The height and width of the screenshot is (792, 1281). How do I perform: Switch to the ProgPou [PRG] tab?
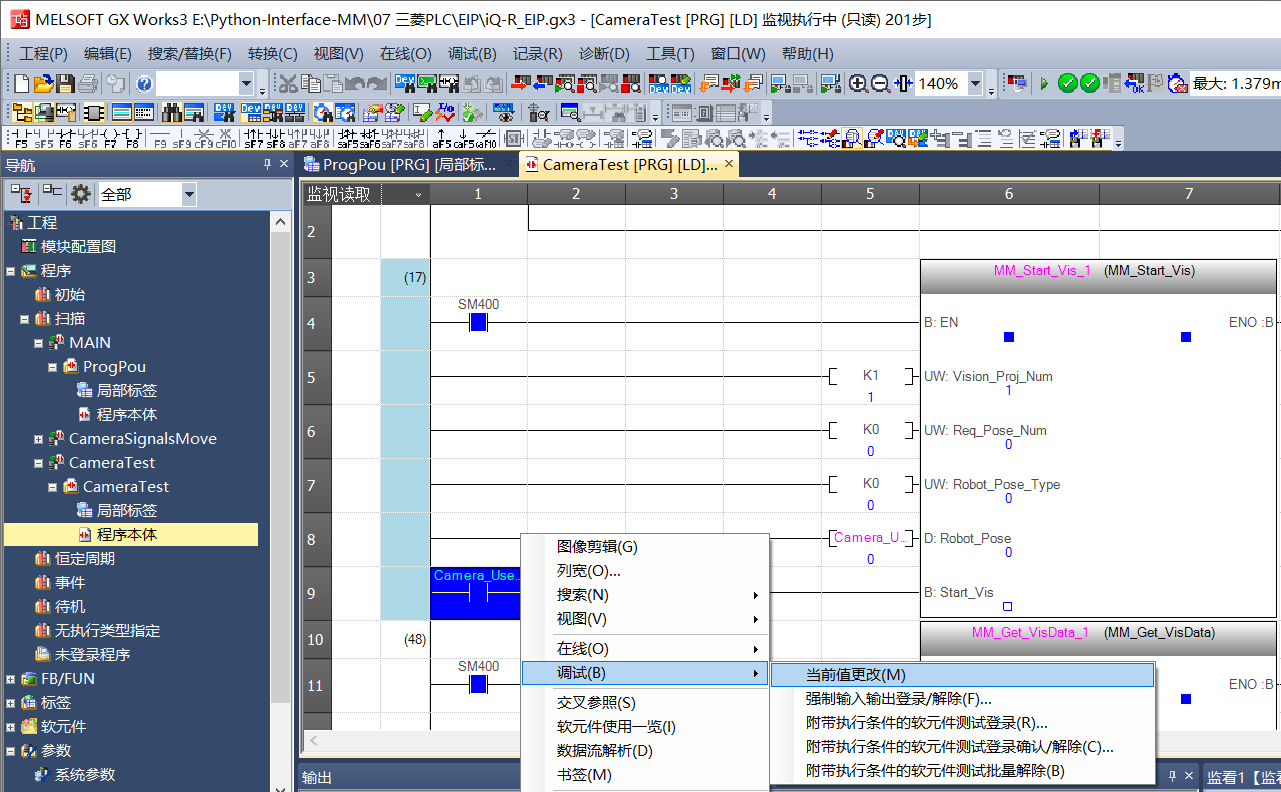tap(408, 165)
